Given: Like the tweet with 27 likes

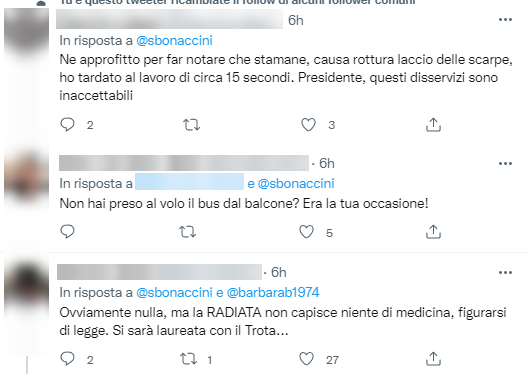Looking at the screenshot, I should tap(306, 359).
